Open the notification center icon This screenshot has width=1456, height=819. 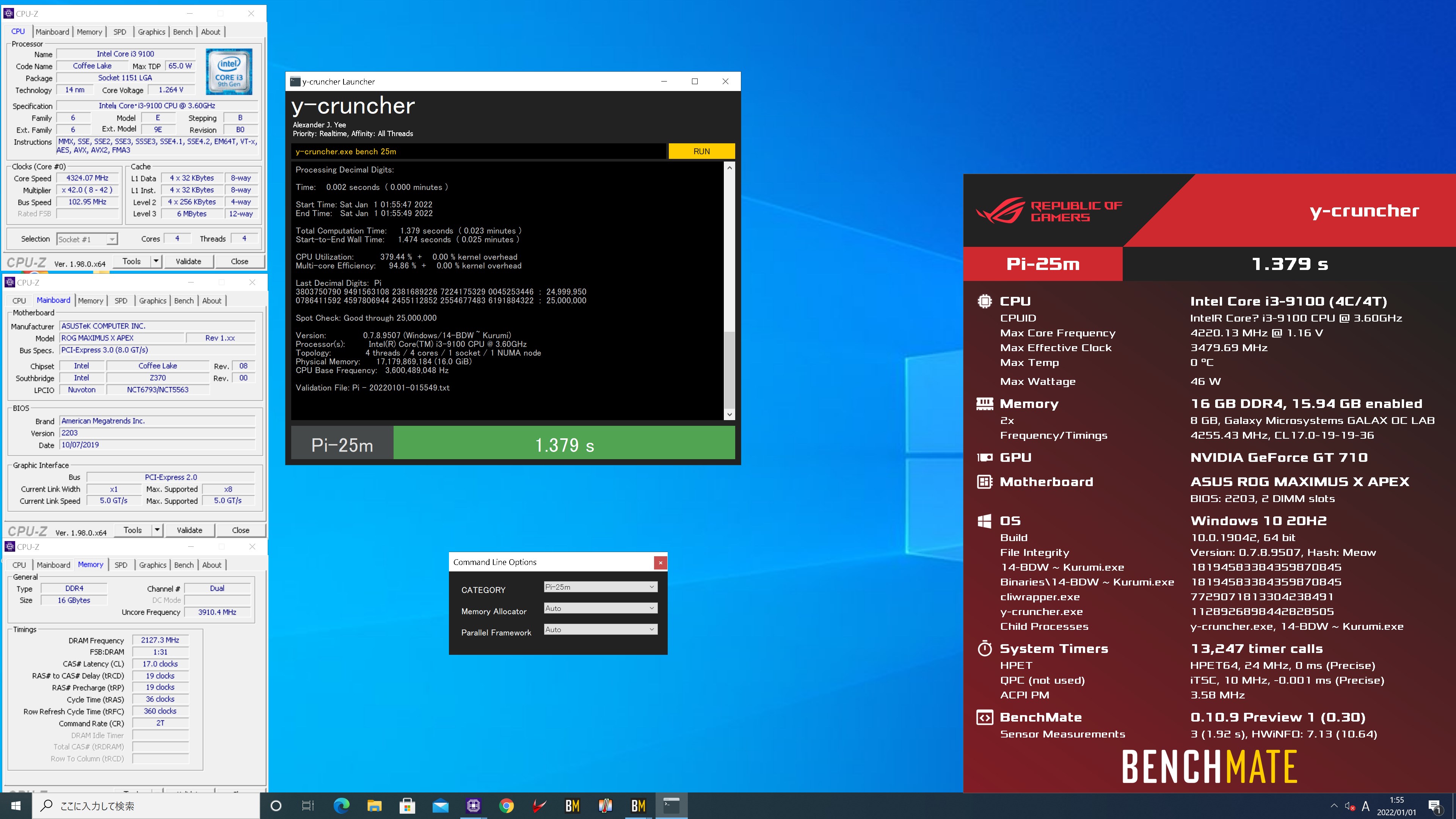click(1434, 806)
